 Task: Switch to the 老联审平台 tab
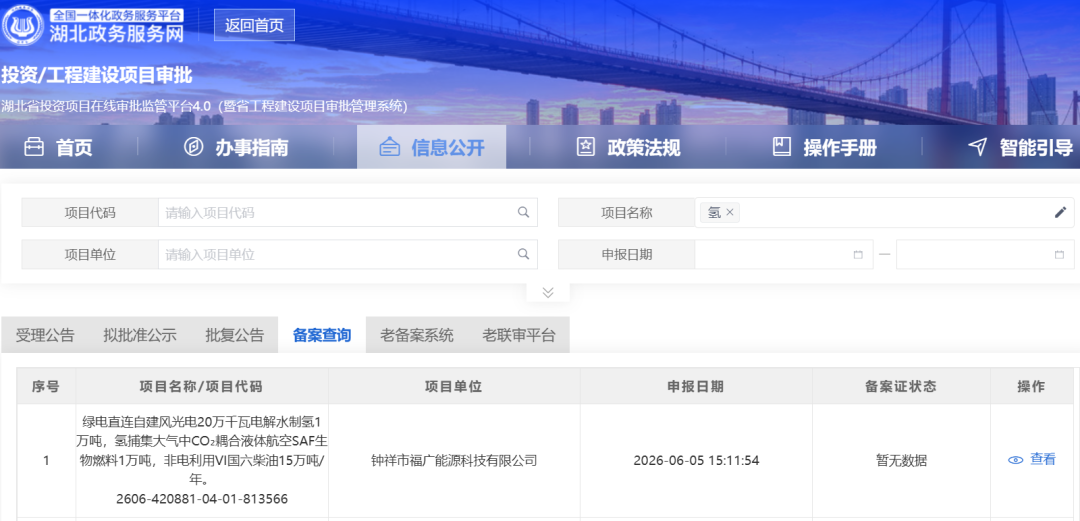tap(519, 336)
